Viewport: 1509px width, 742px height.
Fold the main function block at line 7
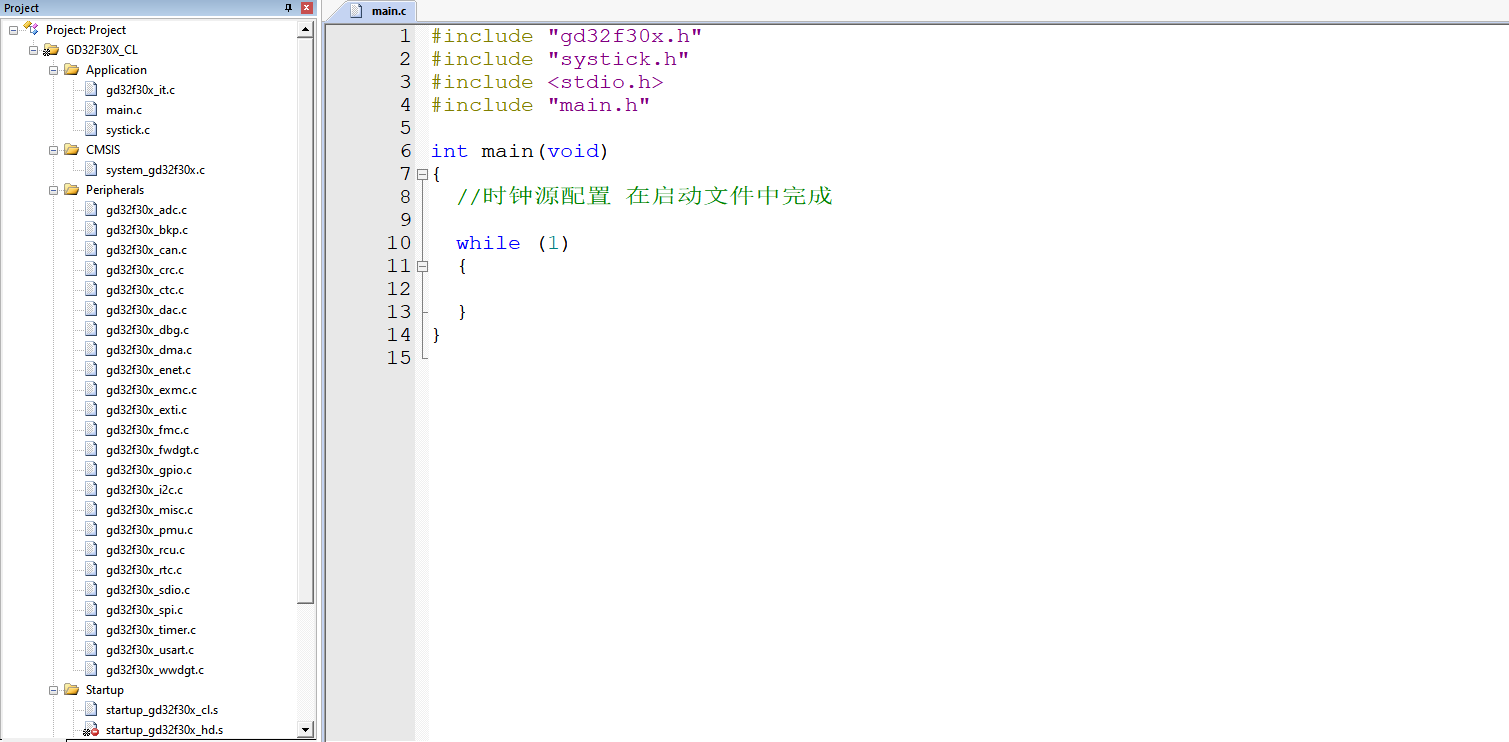[422, 174]
